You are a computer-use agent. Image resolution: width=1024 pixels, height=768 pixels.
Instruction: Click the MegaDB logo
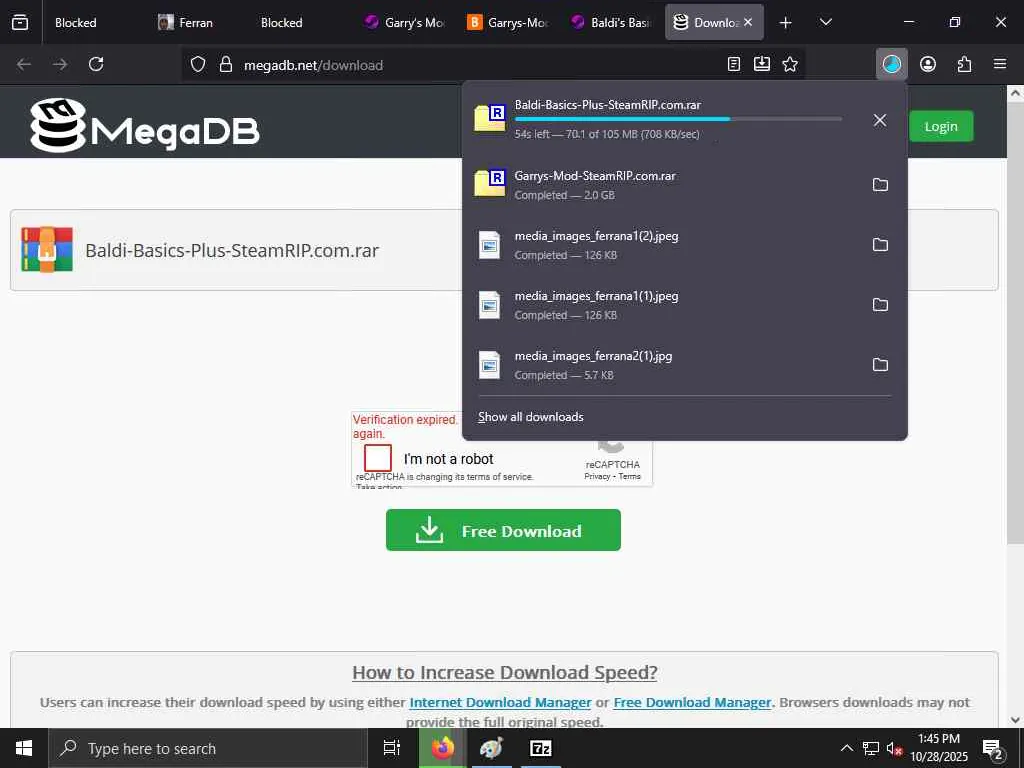point(145,125)
